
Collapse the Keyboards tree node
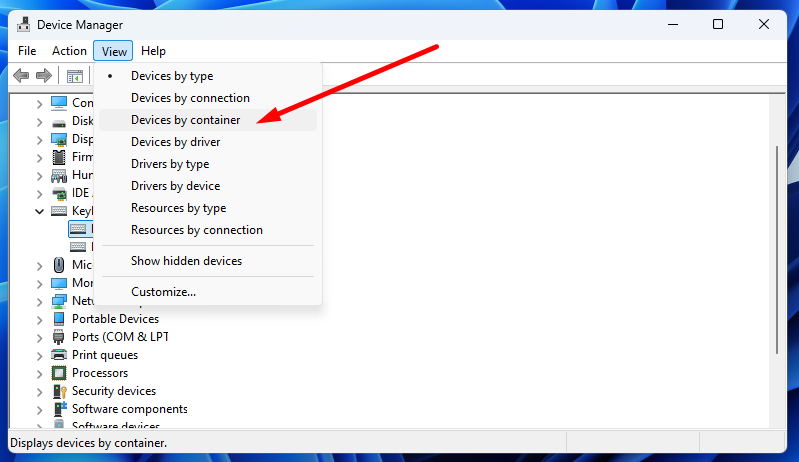(x=39, y=211)
